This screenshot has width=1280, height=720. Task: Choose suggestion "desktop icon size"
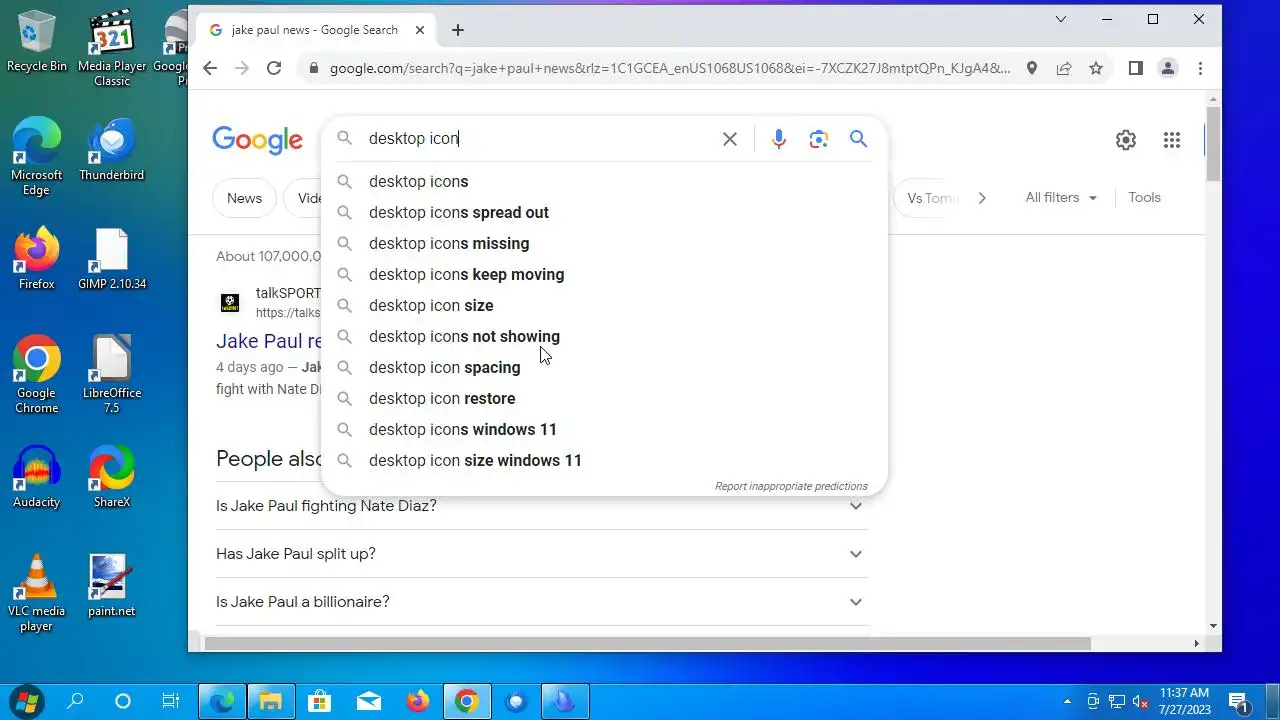point(604,305)
